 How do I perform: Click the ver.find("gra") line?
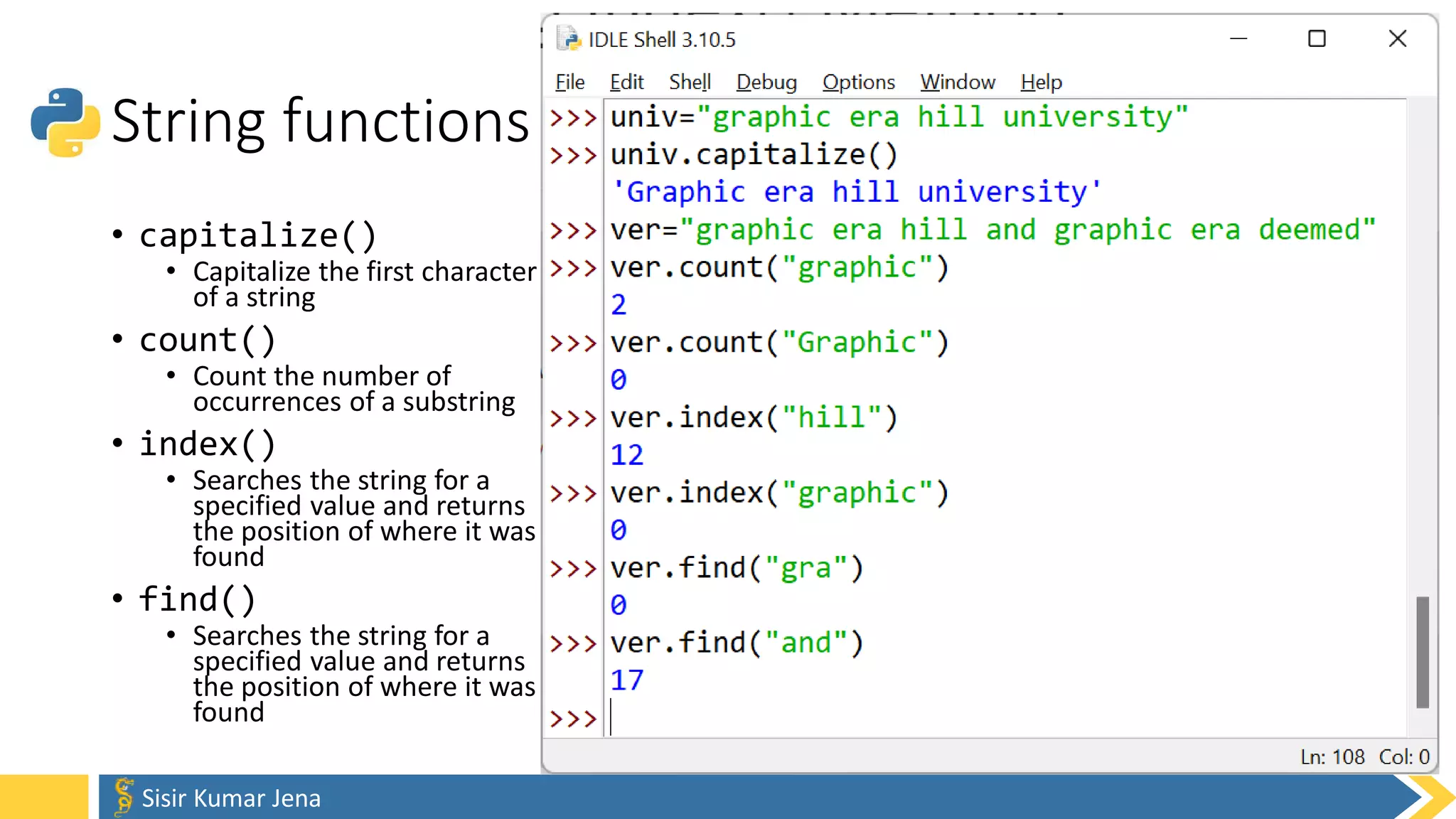click(x=737, y=568)
